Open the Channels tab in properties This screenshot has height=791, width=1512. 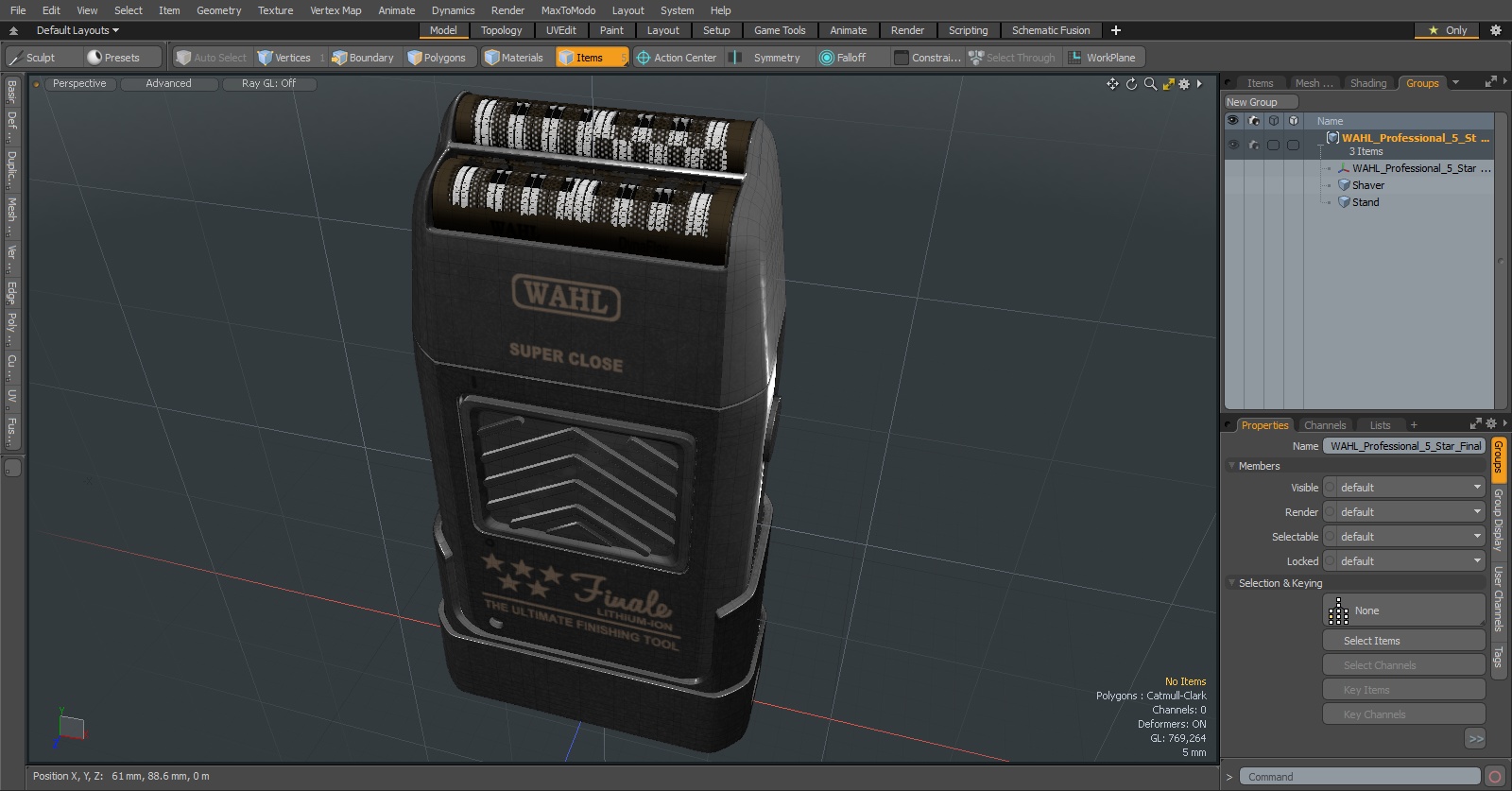click(x=1325, y=425)
